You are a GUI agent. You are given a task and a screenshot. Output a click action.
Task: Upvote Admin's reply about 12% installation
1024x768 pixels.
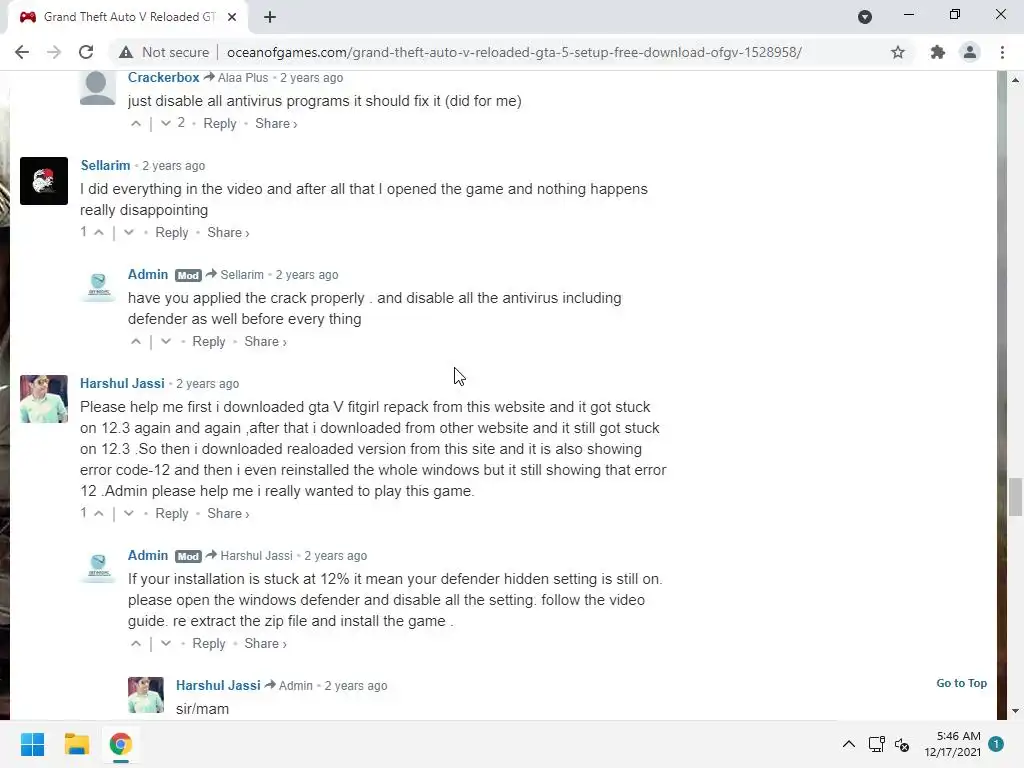136,643
